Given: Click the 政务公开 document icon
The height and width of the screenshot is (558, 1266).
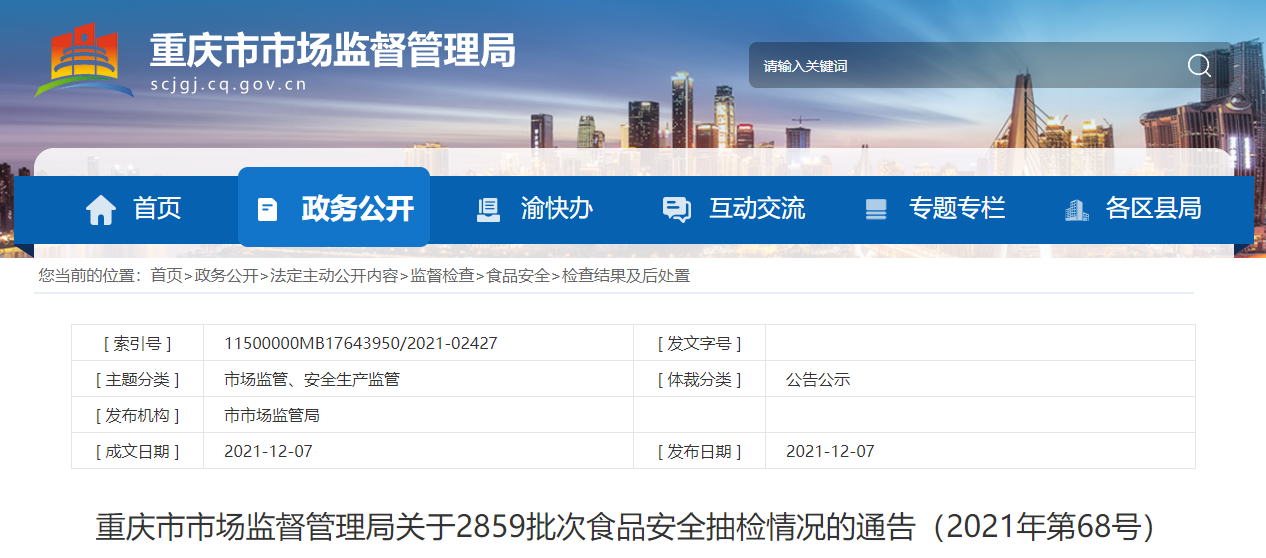Looking at the screenshot, I should pyautogui.click(x=267, y=209).
